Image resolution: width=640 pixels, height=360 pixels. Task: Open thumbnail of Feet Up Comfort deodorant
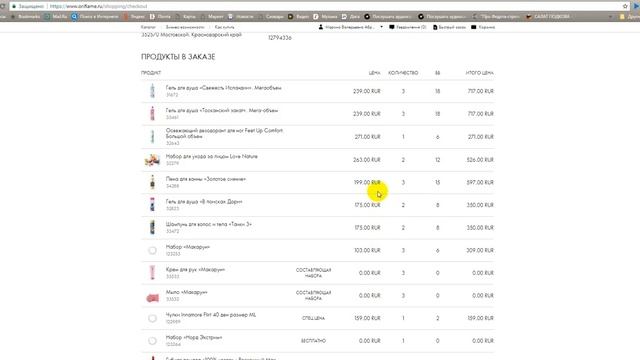click(x=152, y=136)
